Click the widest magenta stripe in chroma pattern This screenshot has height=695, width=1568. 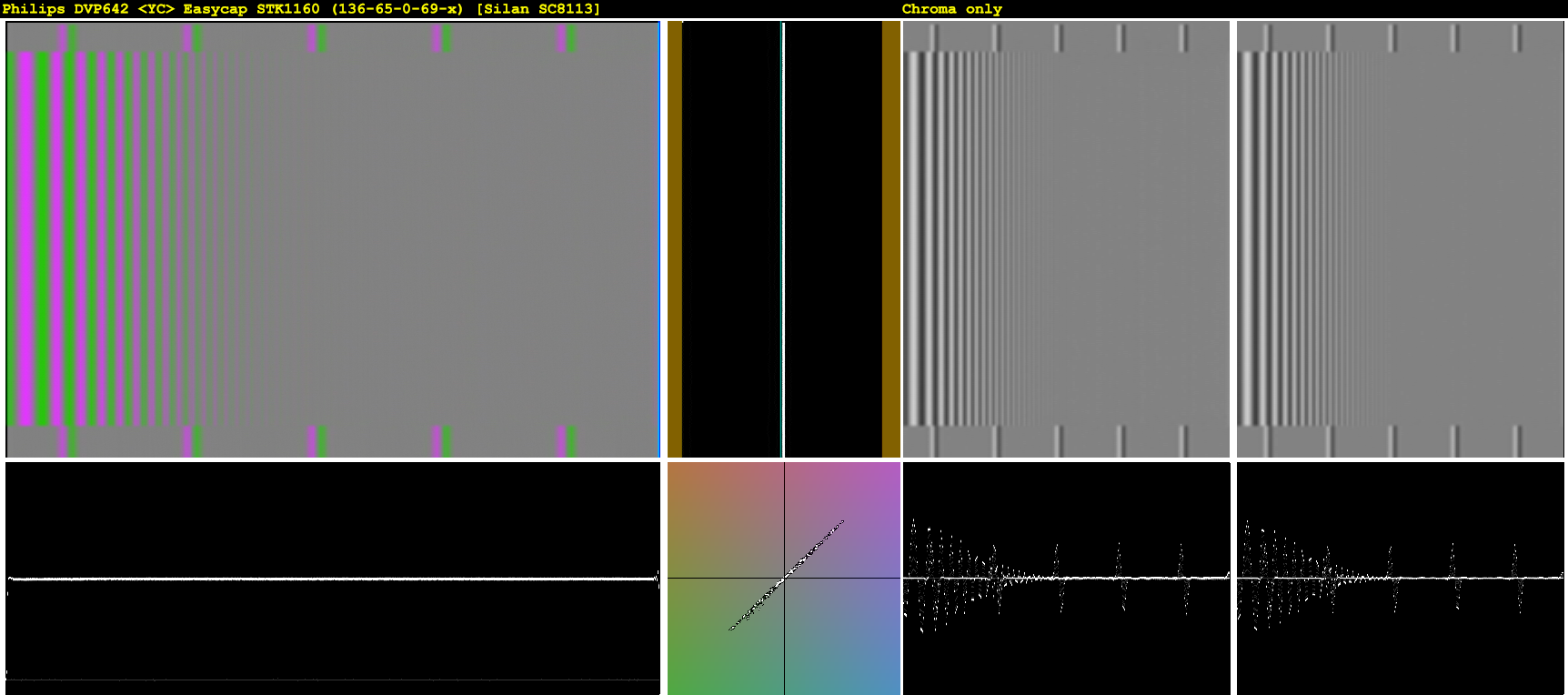pyautogui.click(x=26, y=239)
